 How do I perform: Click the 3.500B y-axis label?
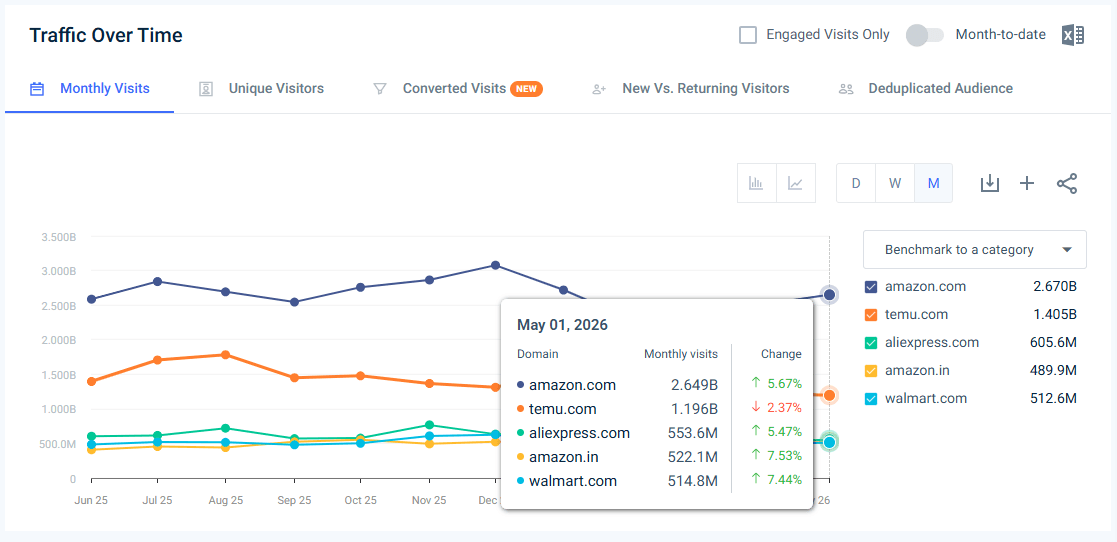click(59, 236)
